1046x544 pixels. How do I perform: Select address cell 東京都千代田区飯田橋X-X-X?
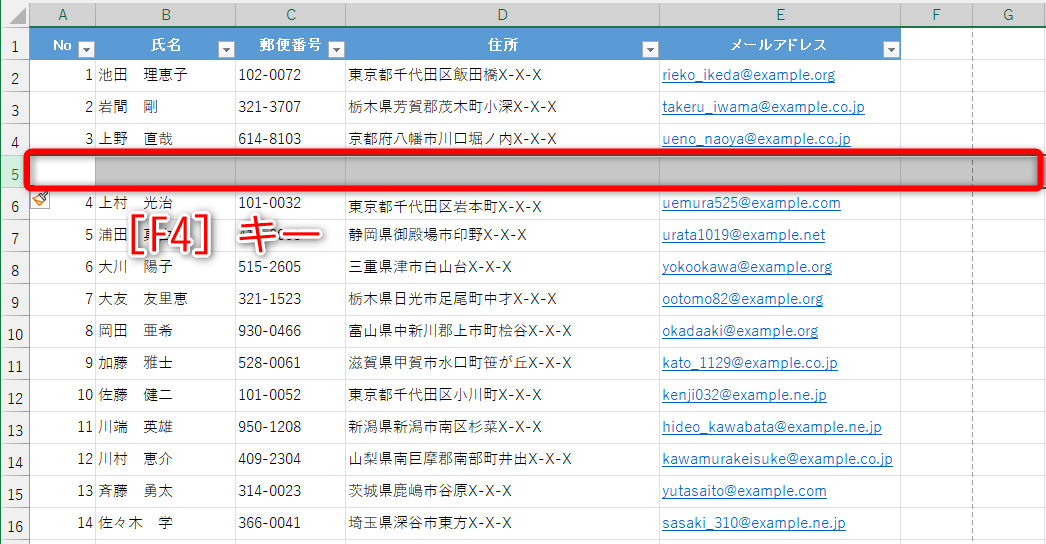(502, 75)
